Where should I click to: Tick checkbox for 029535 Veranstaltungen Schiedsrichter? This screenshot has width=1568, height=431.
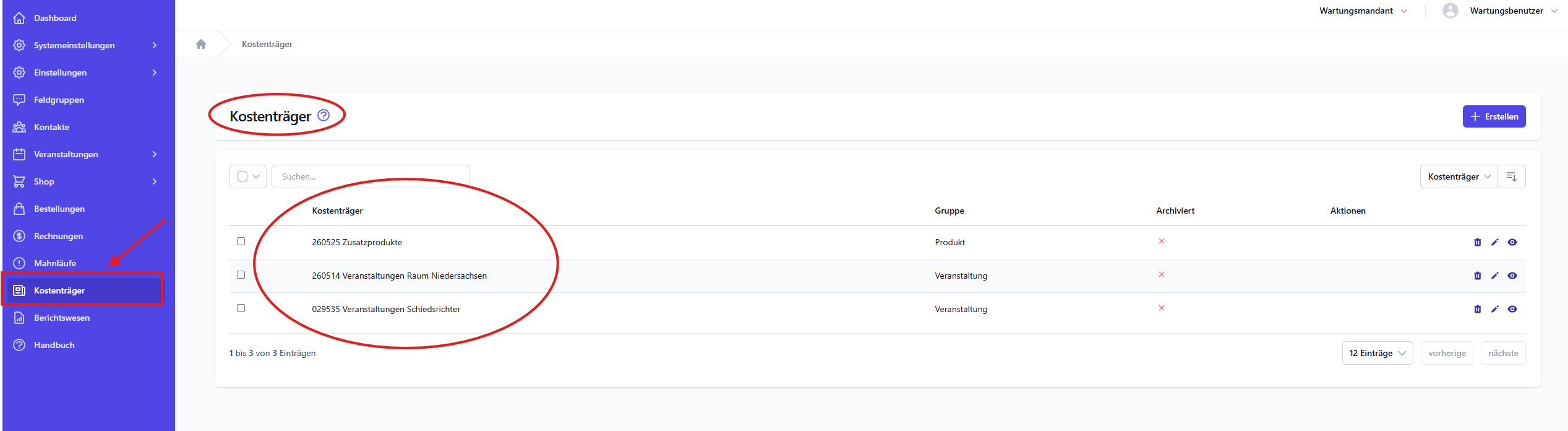(241, 308)
